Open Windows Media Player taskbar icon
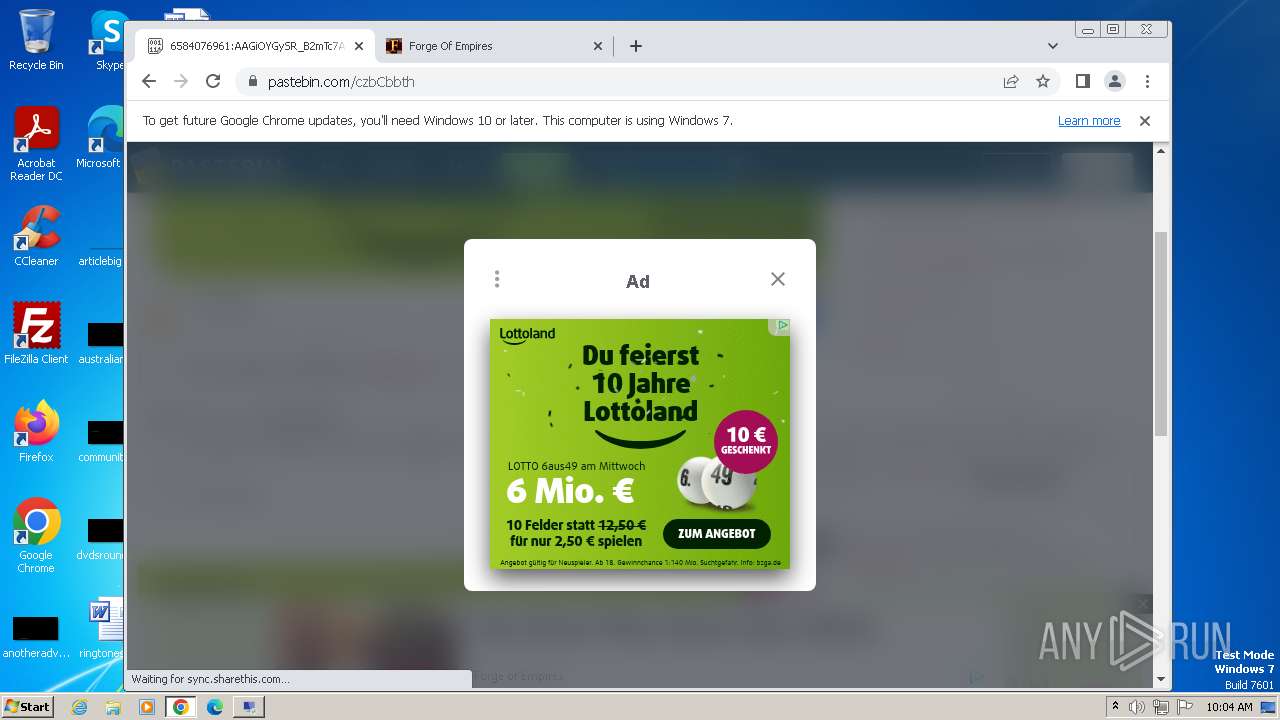The width and height of the screenshot is (1280, 720). point(147,707)
